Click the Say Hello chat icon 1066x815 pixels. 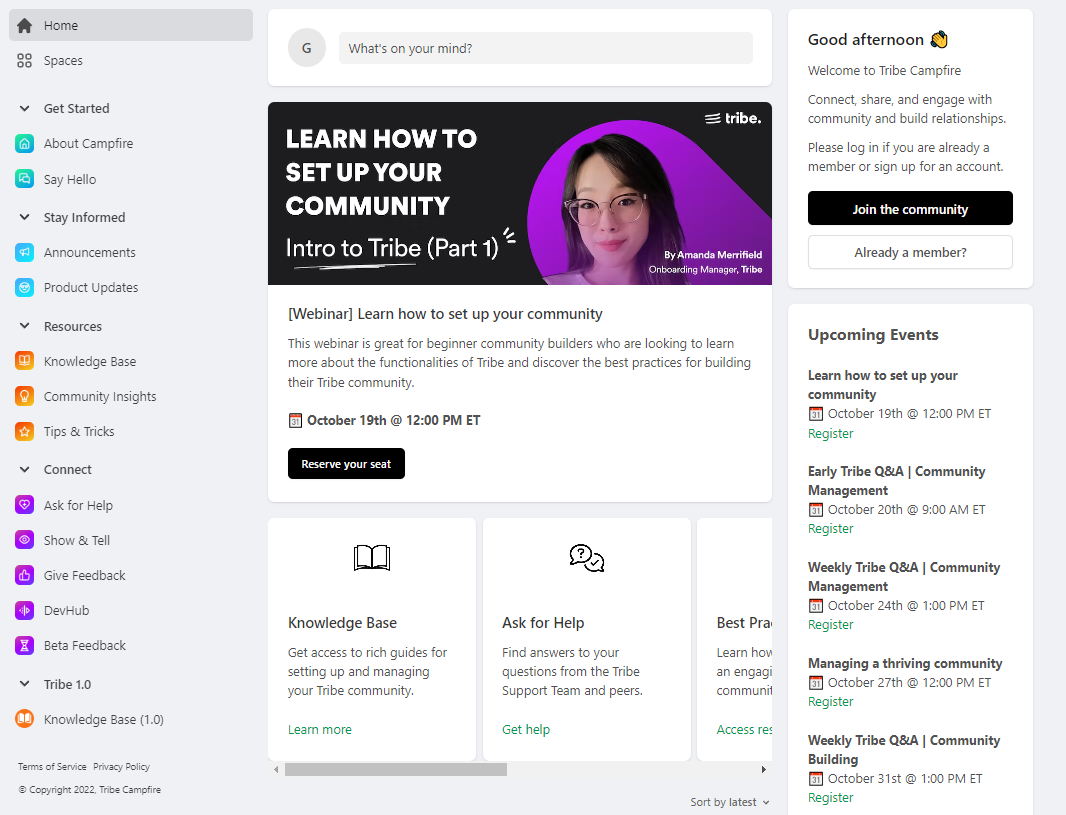pyautogui.click(x=24, y=179)
